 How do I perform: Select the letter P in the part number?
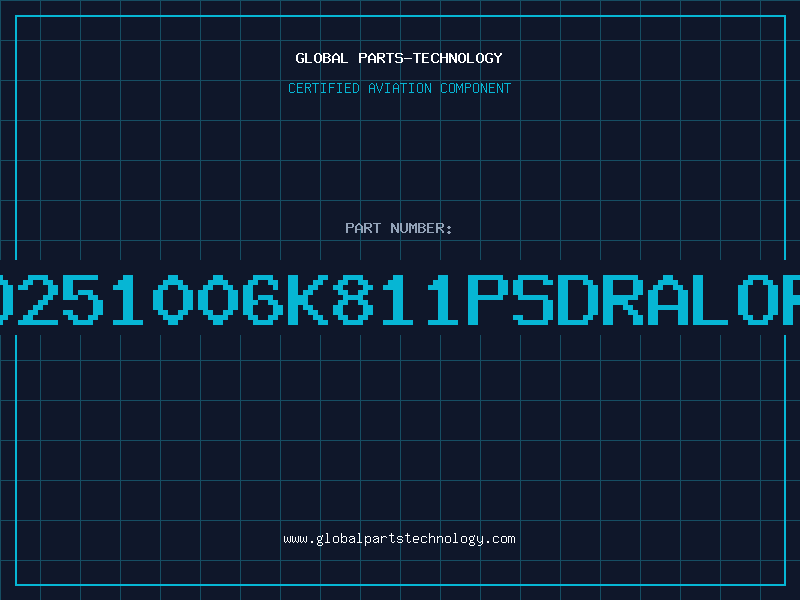(x=487, y=299)
